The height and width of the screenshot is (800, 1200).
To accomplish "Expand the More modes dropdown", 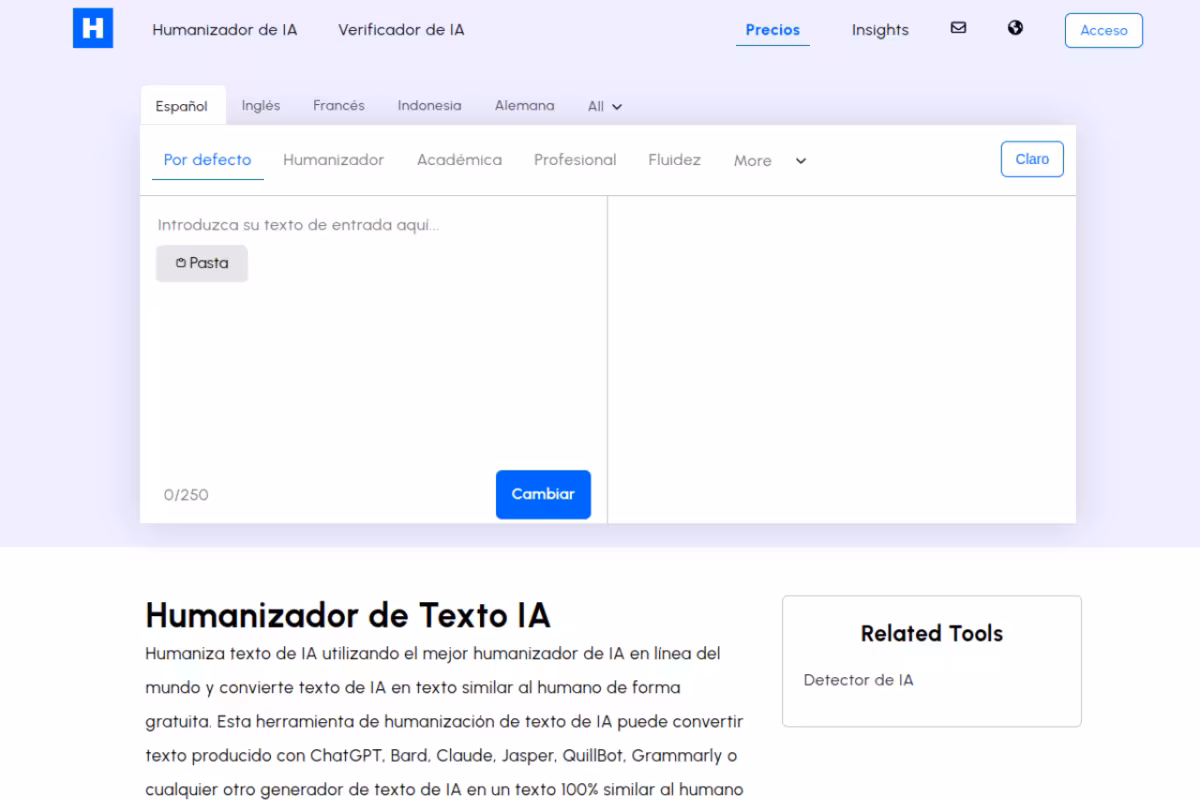I will coord(770,161).
